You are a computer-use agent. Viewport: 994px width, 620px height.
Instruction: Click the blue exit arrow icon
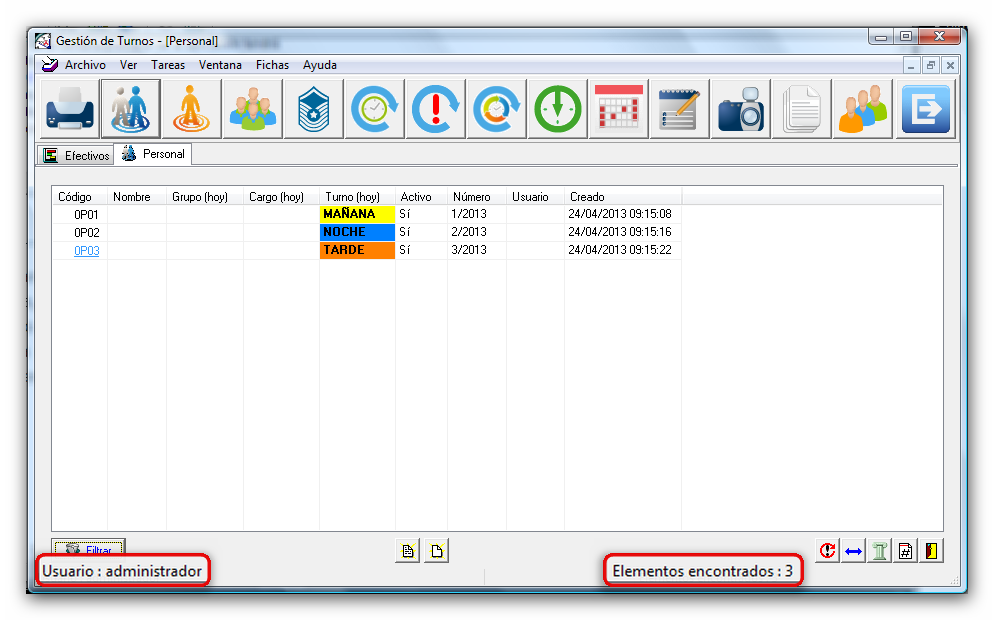pyautogui.click(x=925, y=109)
